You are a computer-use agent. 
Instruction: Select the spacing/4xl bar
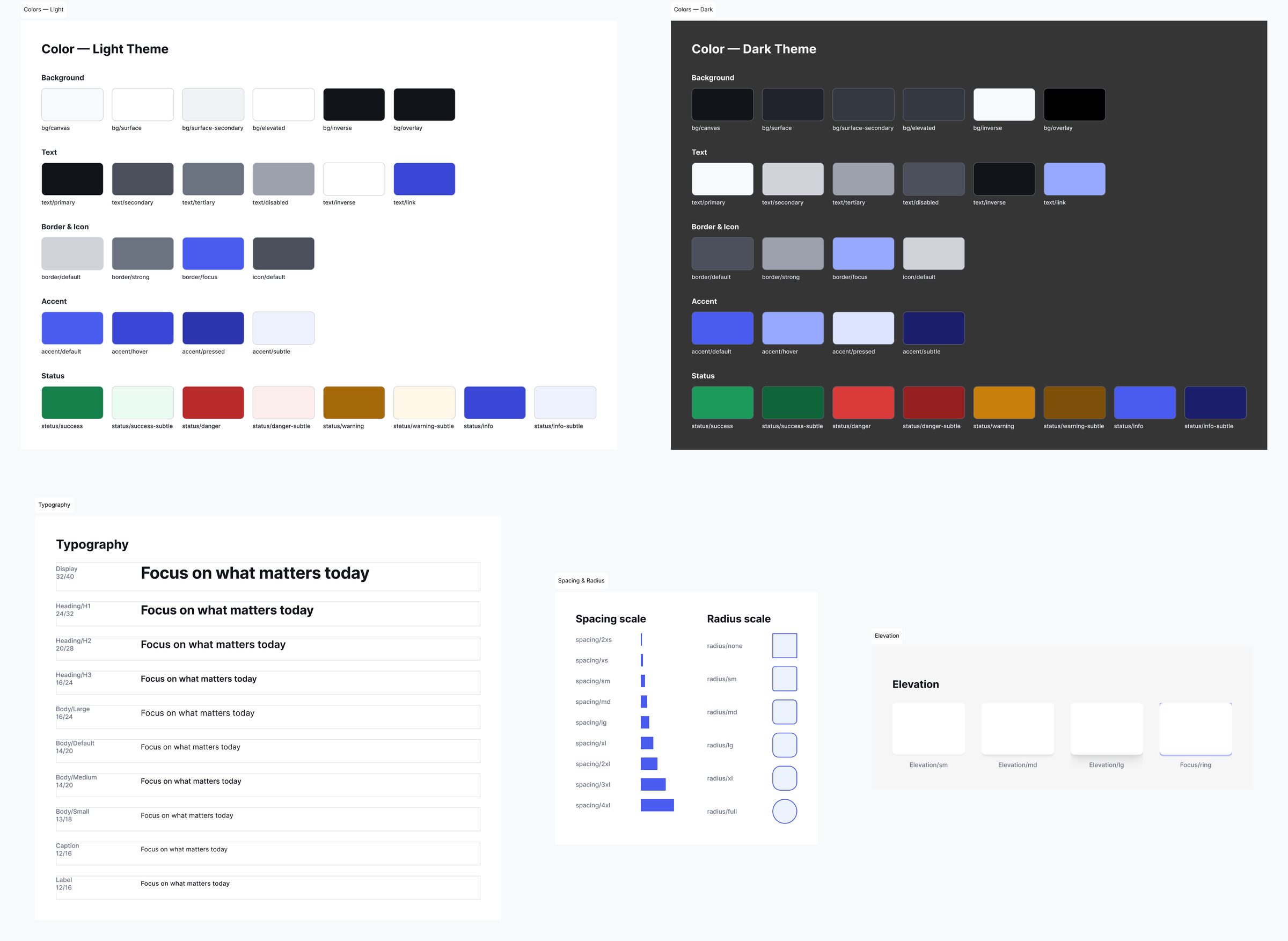coord(657,805)
